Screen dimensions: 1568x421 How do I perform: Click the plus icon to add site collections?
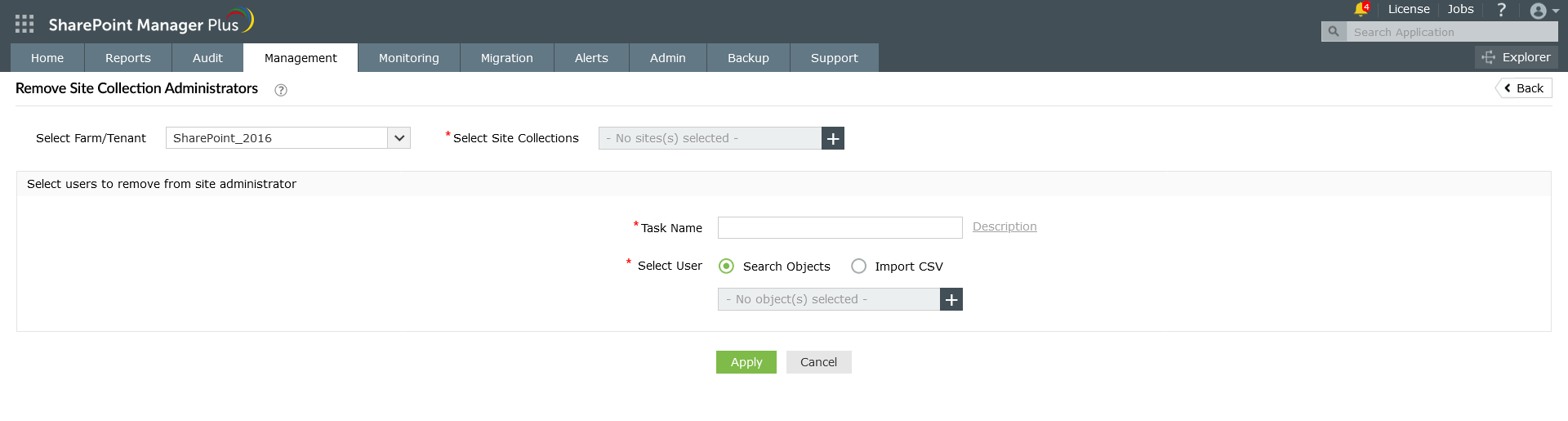(x=832, y=138)
